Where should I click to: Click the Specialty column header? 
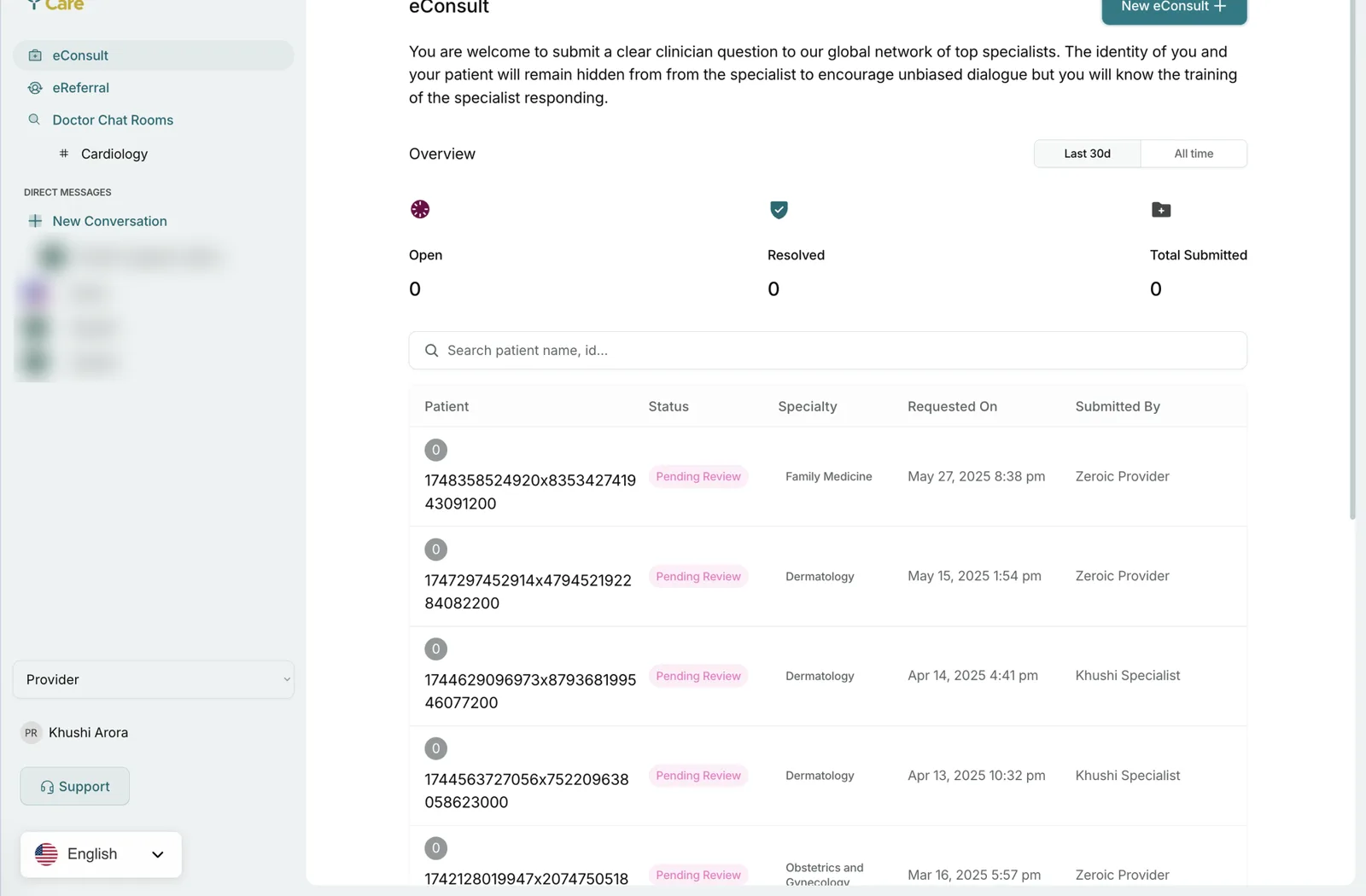coord(808,407)
